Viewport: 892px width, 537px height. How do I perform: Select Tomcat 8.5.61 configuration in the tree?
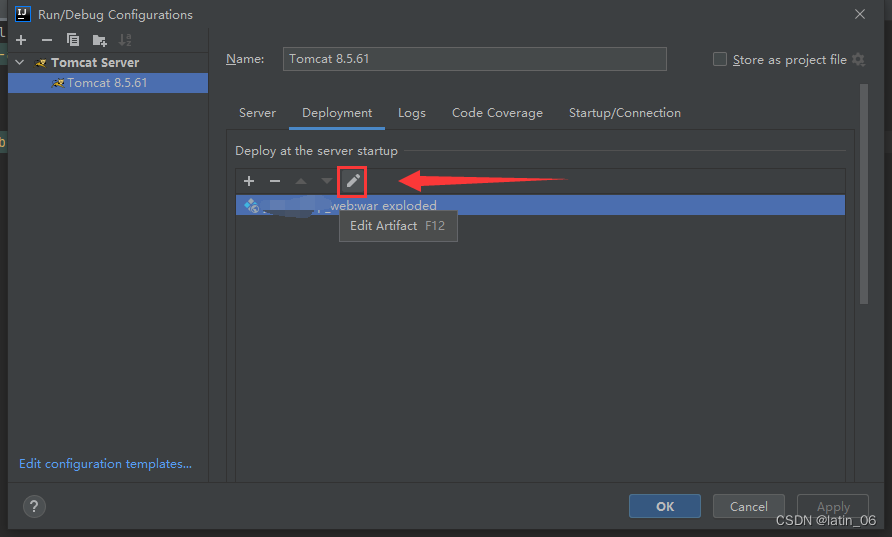coord(108,83)
